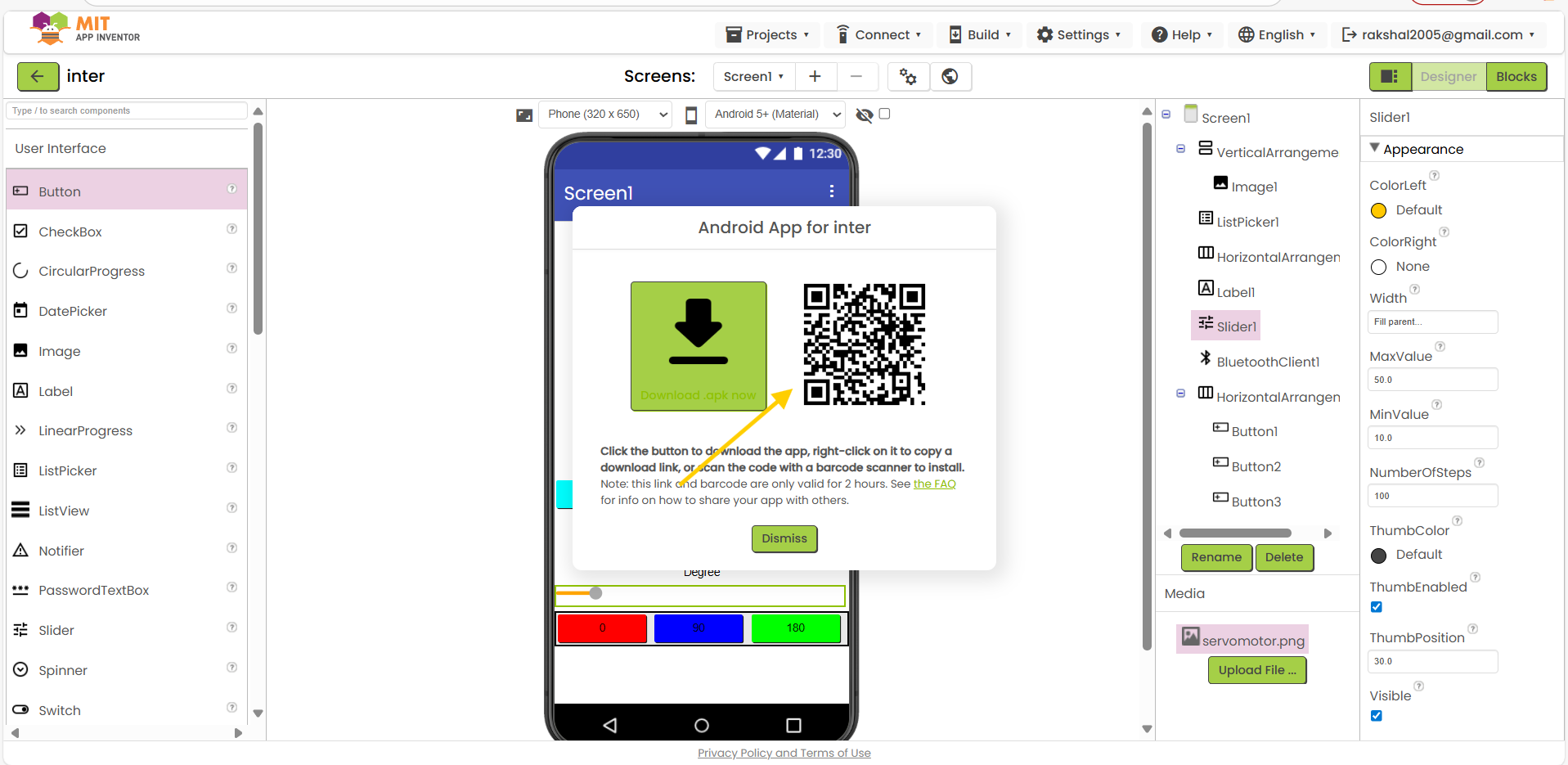
Task: Click the MIT App Inventor logo
Action: point(85,29)
